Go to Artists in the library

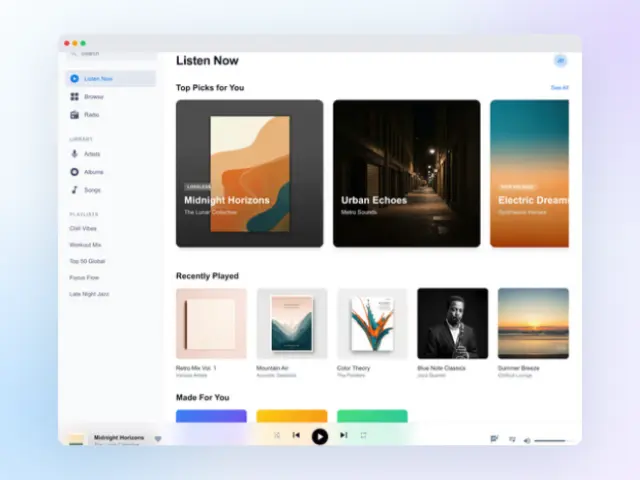click(111, 154)
